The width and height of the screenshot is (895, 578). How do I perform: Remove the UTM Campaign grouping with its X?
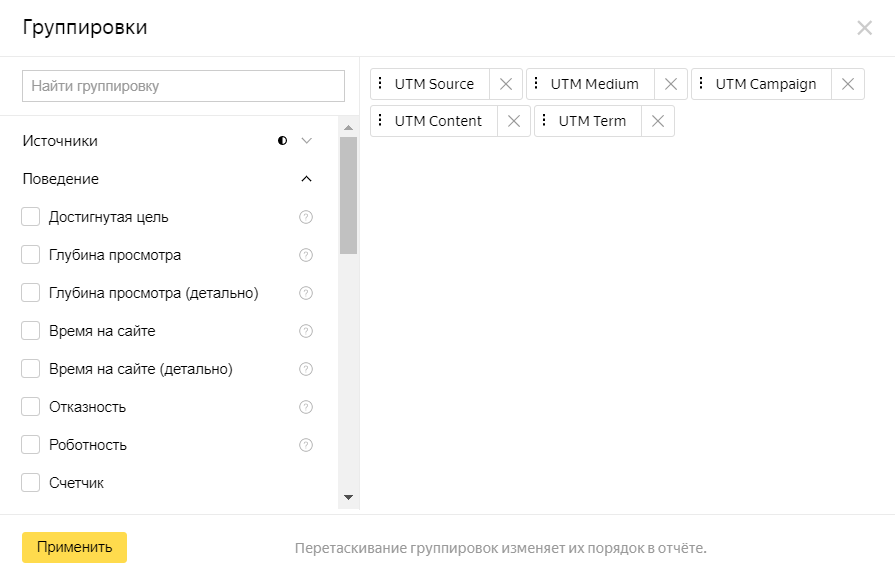pos(848,84)
